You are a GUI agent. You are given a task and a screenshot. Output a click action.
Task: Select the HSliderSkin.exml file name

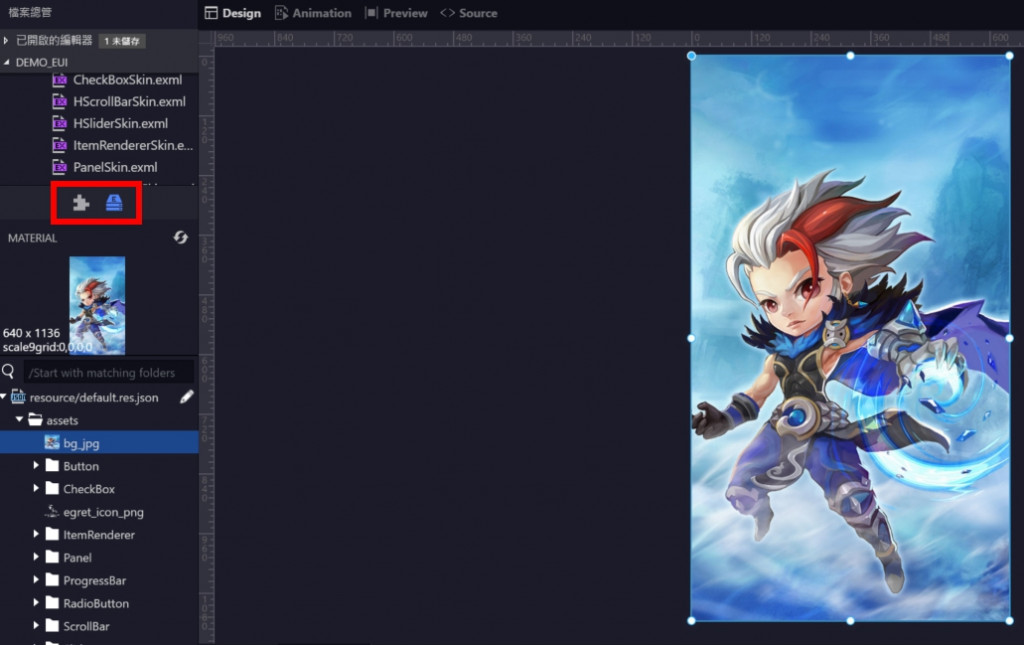(121, 123)
